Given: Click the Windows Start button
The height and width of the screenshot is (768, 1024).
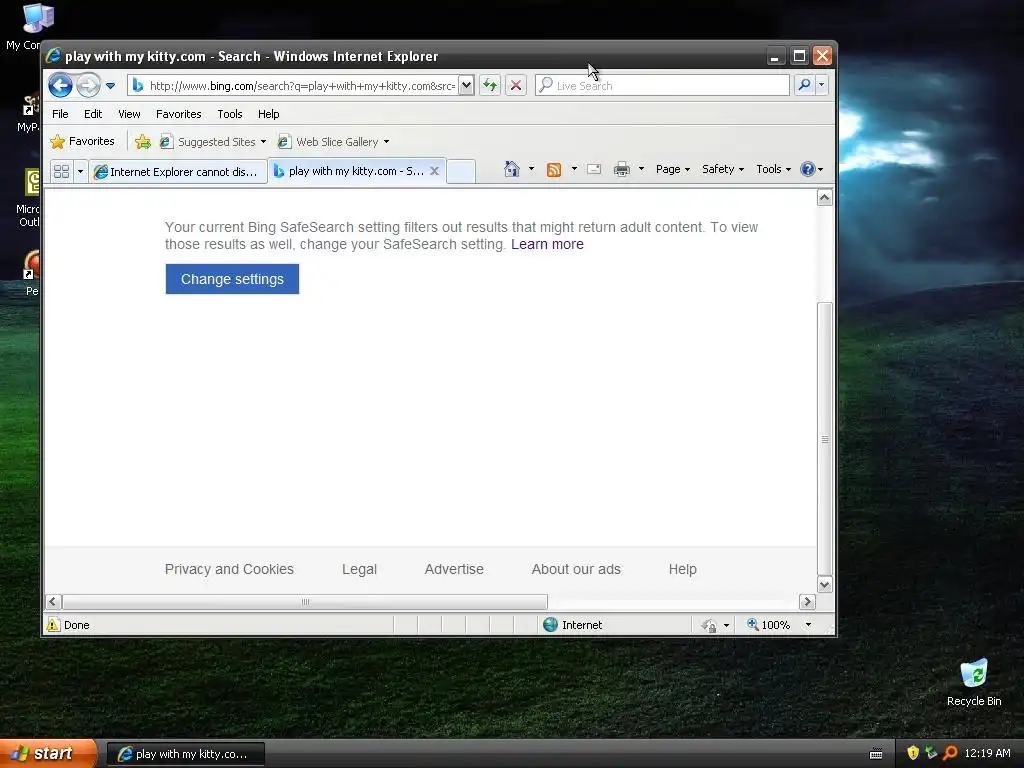Looking at the screenshot, I should pyautogui.click(x=48, y=754).
